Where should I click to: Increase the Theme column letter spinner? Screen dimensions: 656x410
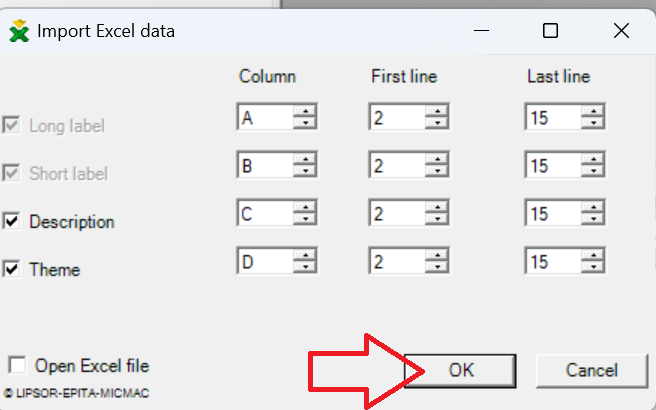coord(305,255)
